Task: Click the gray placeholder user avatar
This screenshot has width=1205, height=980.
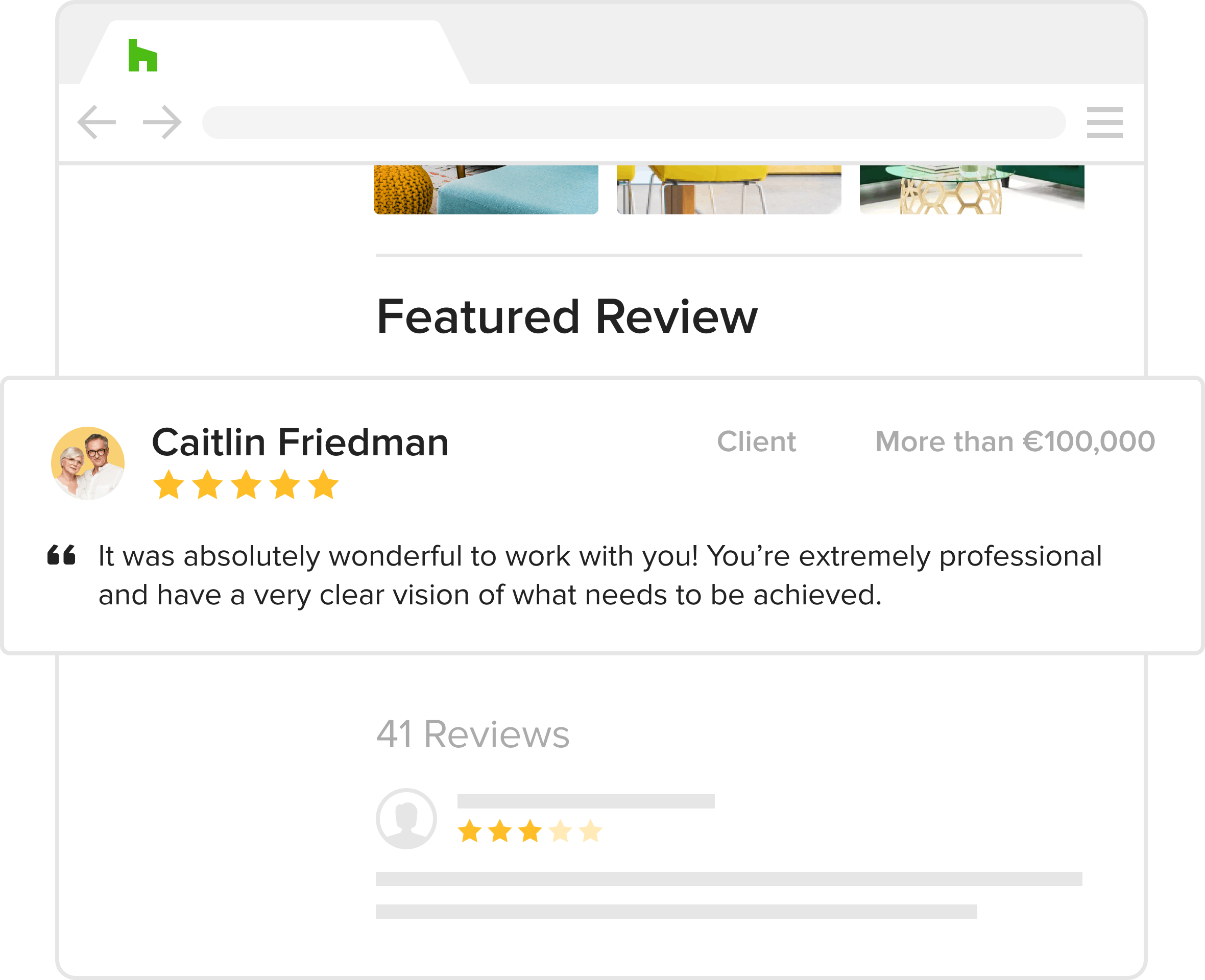Action: [406, 819]
